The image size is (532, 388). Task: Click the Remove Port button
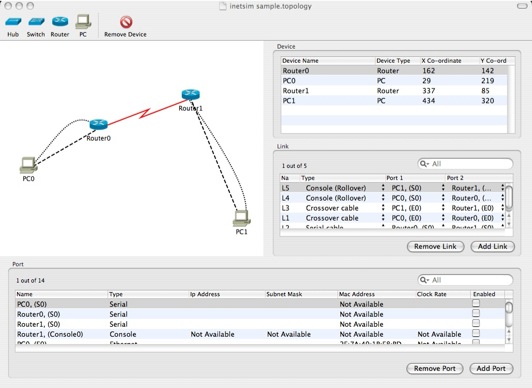435,368
